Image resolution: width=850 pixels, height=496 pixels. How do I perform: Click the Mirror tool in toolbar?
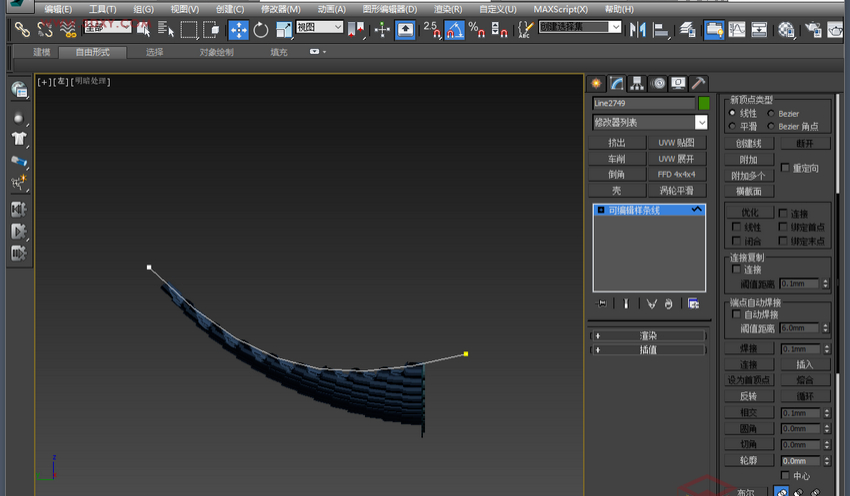(637, 30)
